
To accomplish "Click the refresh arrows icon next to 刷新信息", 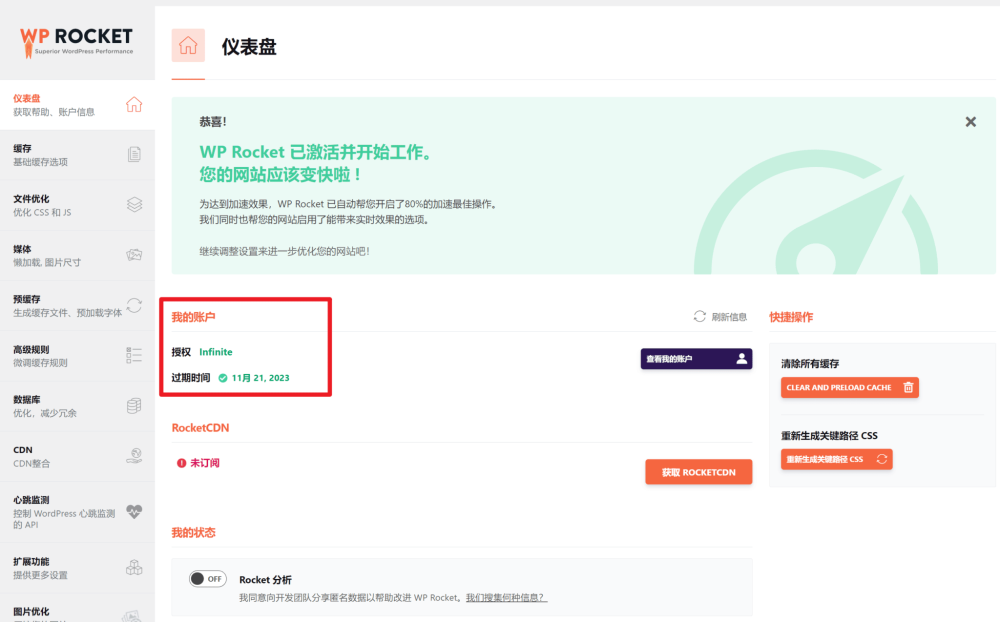I will pos(700,316).
